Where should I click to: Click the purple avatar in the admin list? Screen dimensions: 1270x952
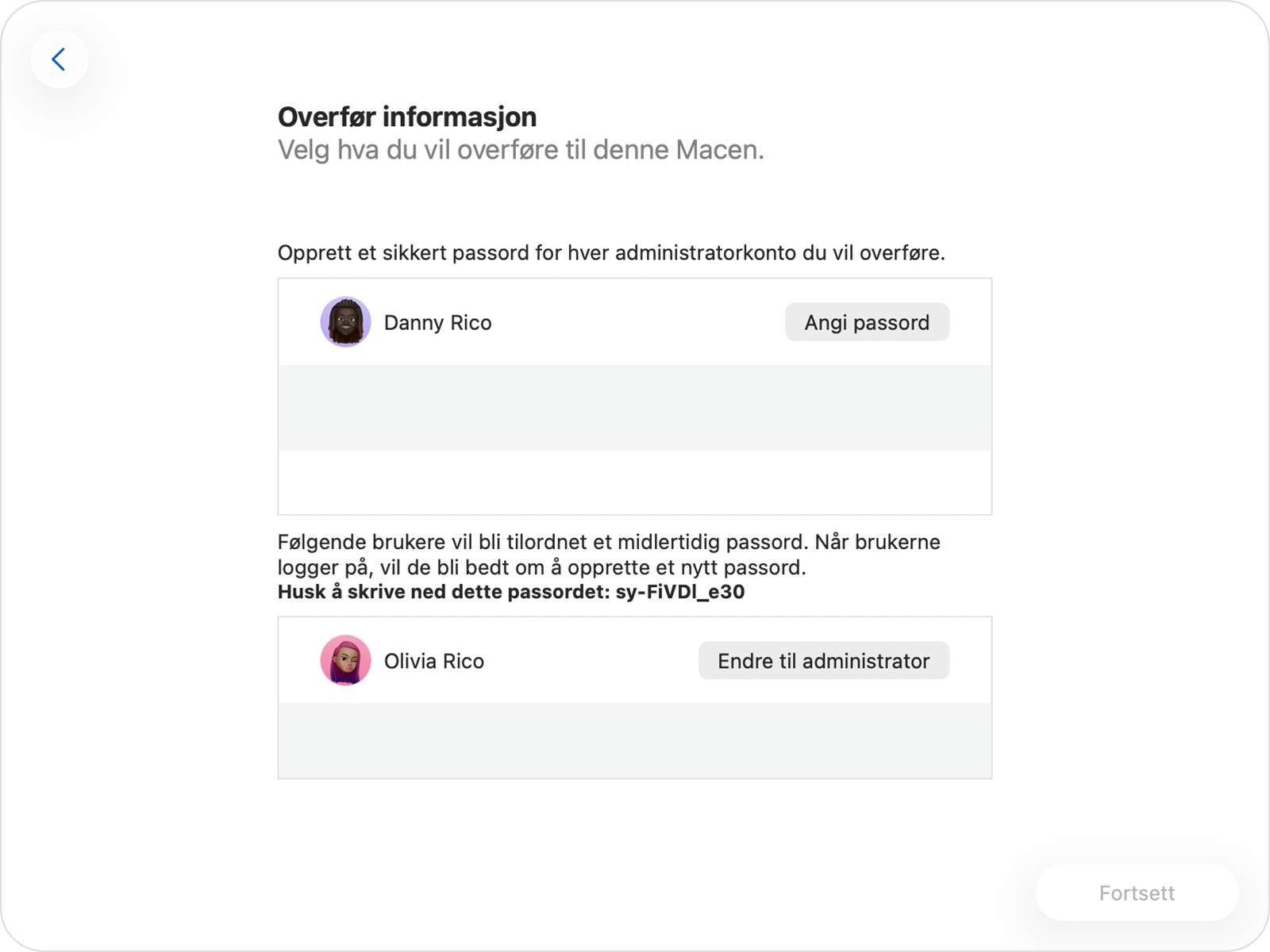[345, 321]
